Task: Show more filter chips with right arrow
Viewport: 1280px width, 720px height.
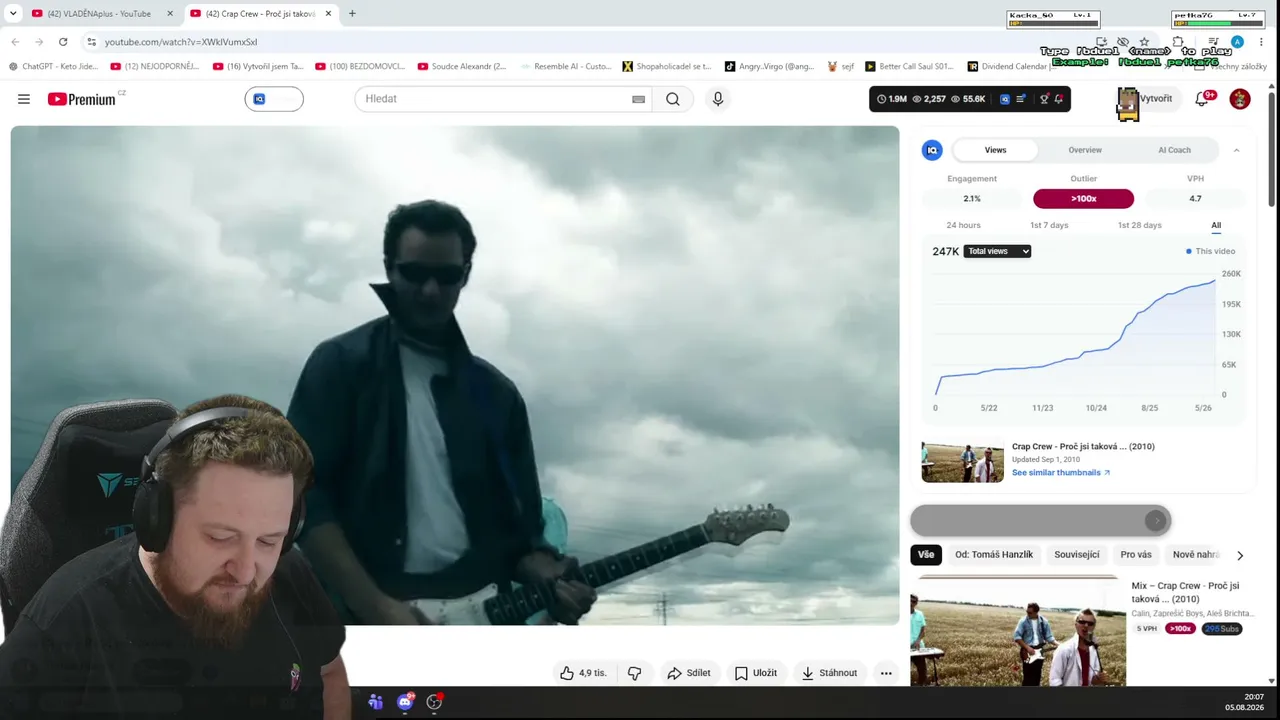Action: [x=1240, y=555]
